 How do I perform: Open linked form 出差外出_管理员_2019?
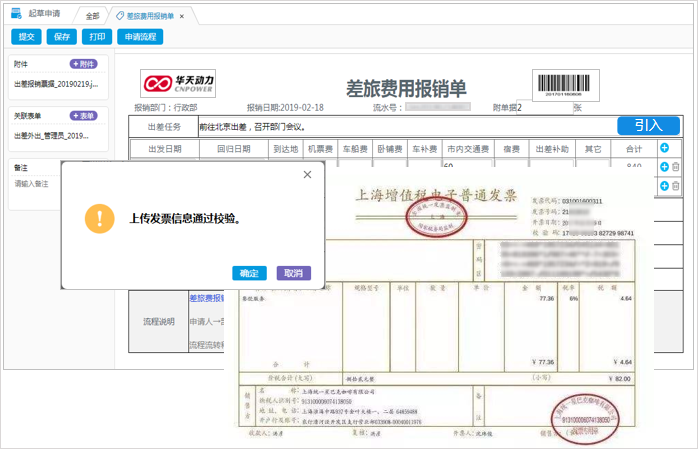(51, 136)
